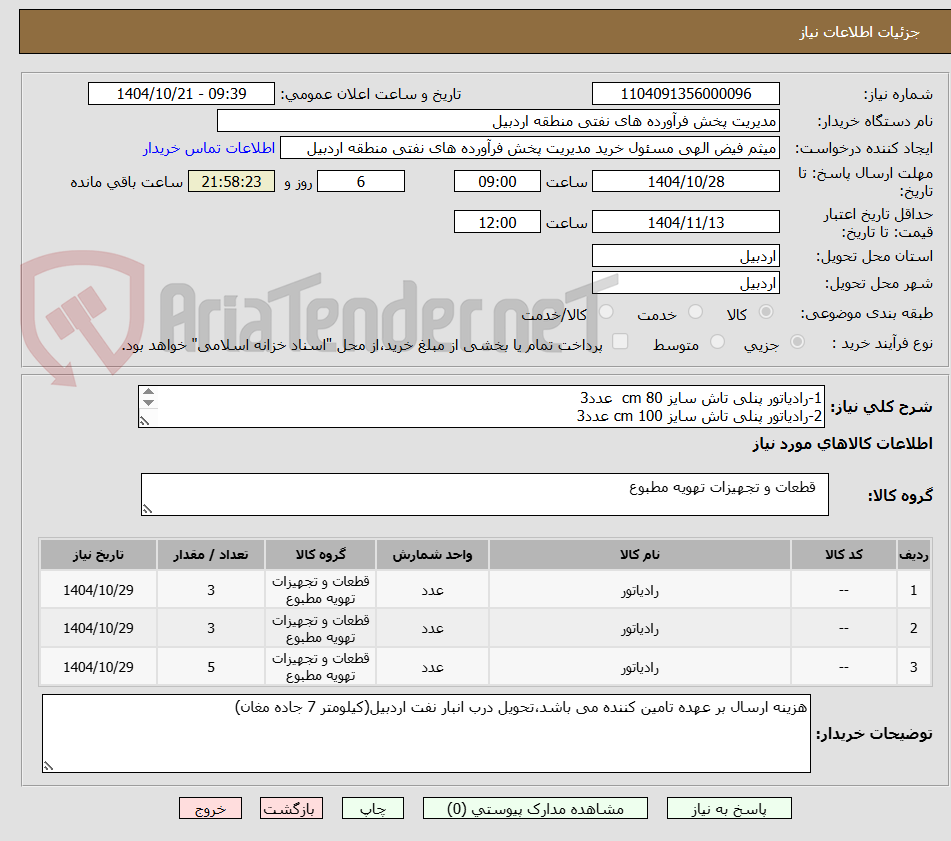Image resolution: width=951 pixels, height=841 pixels.
Task: Click the response deadline date field 1404/10/28
Action: pos(685,181)
